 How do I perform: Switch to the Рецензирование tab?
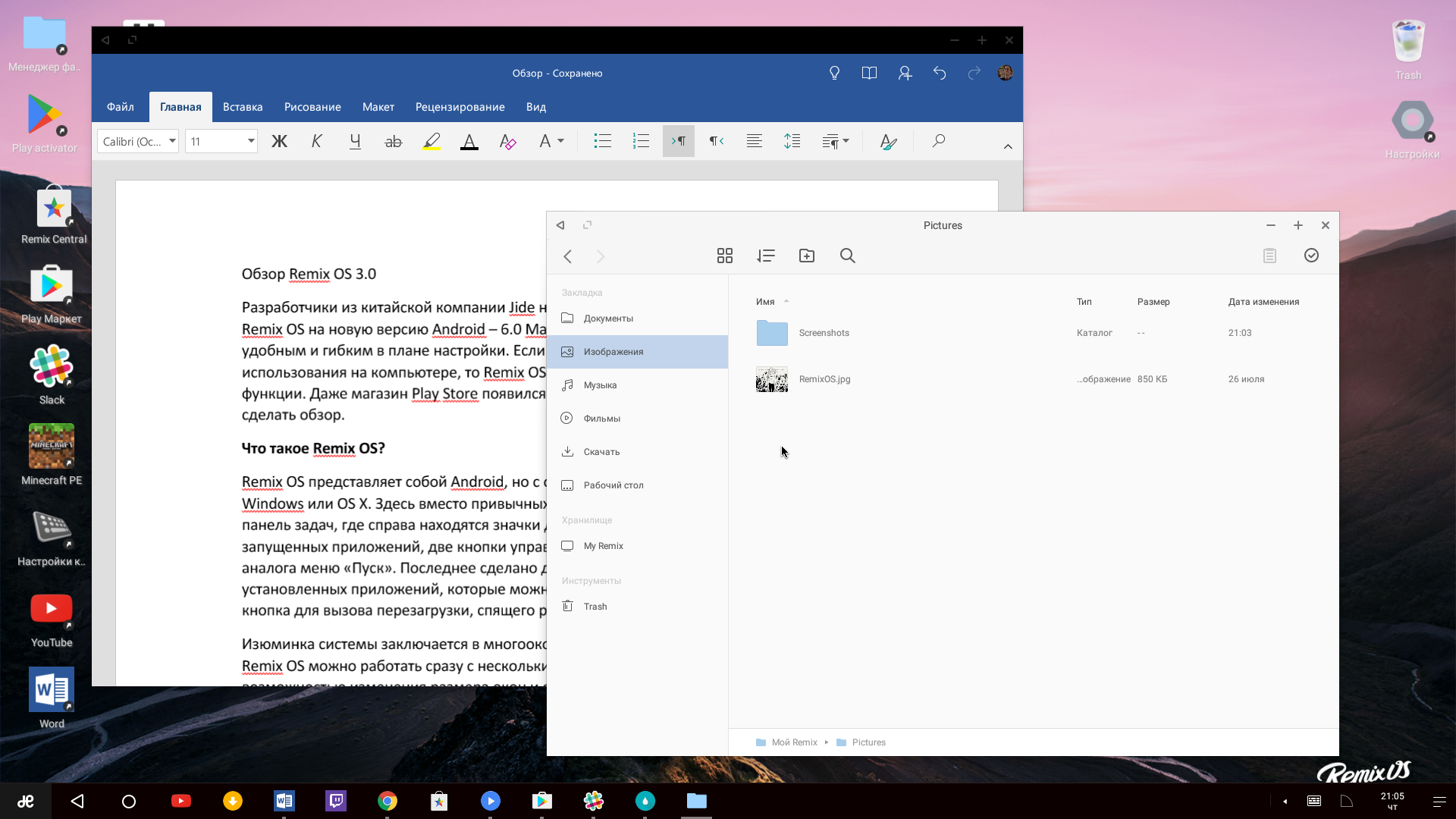click(460, 107)
